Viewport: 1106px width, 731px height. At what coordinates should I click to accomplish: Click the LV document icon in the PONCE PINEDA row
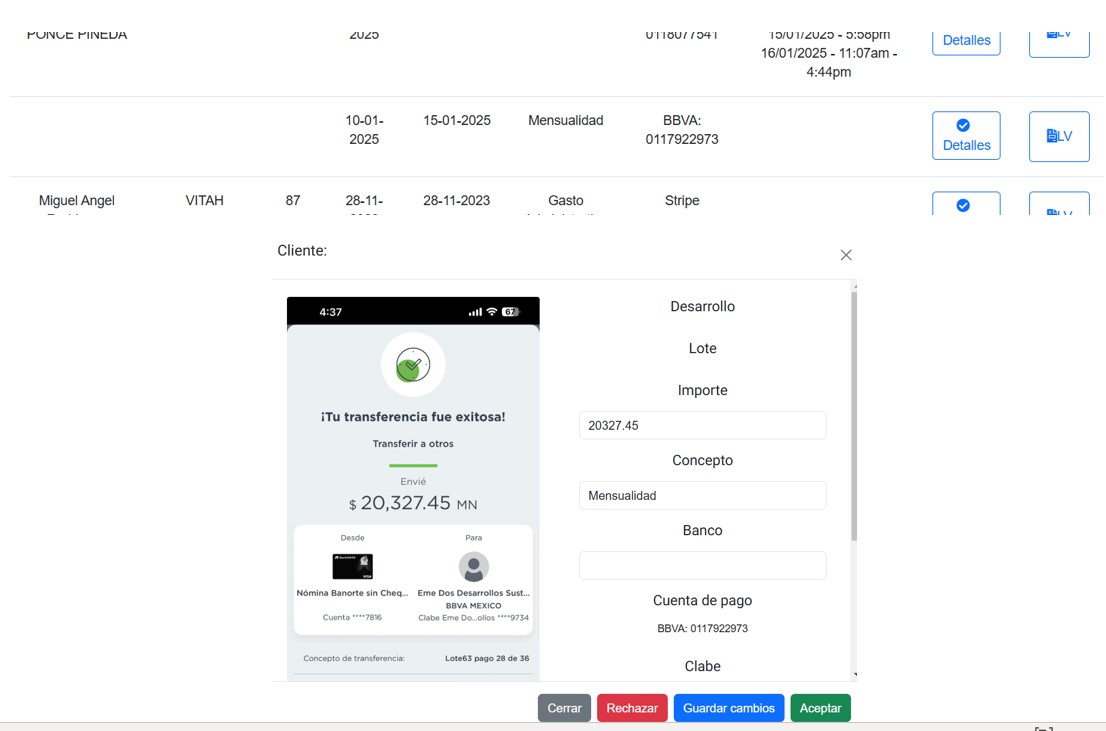(x=1058, y=38)
